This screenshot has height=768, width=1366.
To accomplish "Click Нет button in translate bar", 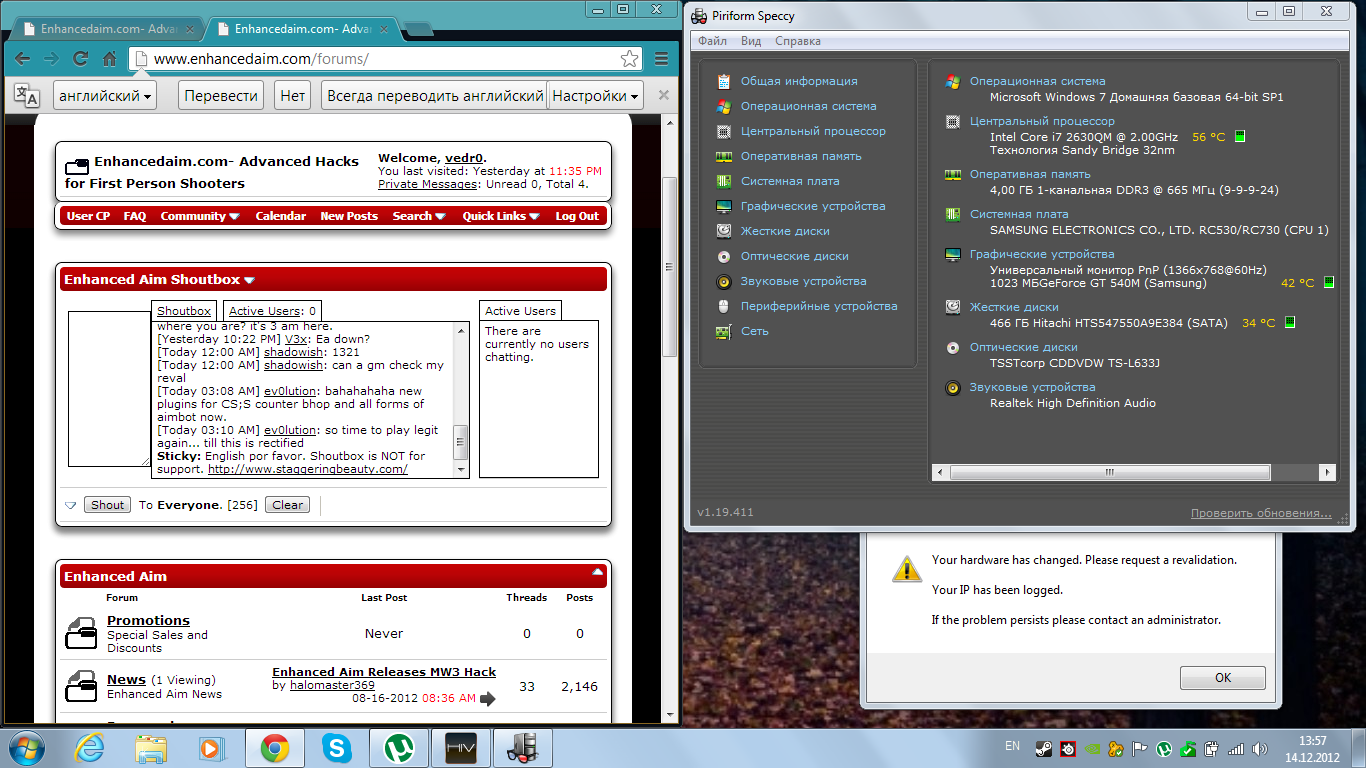I will 293,96.
